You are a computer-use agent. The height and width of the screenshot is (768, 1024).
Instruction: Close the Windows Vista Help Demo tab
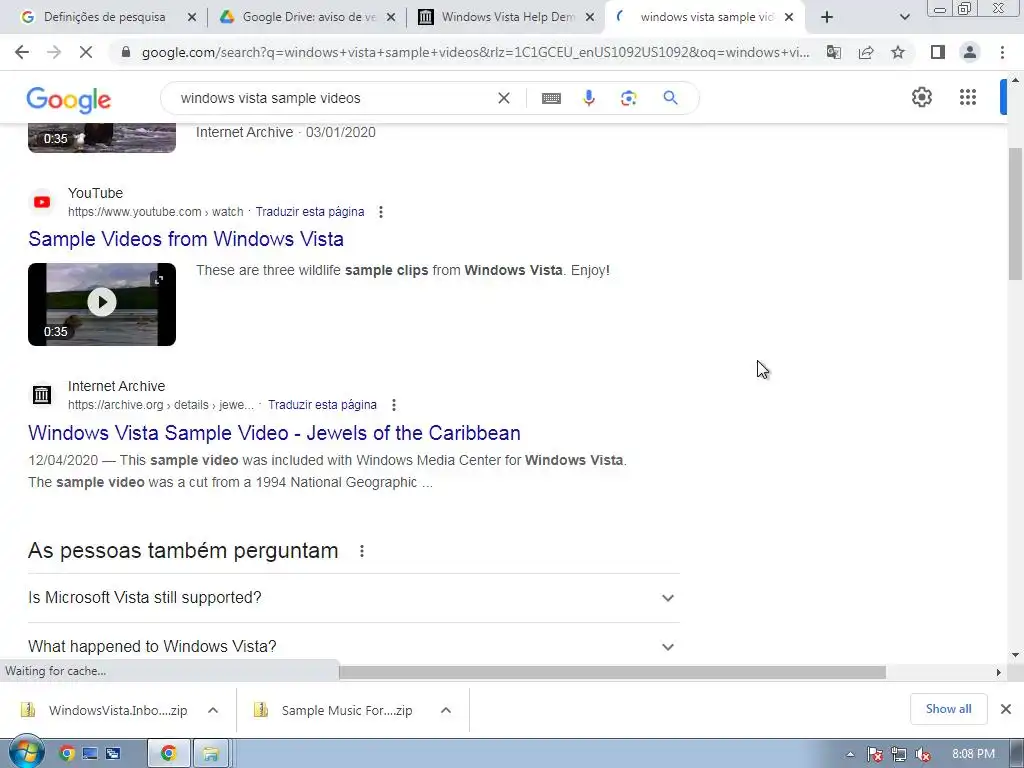(x=589, y=18)
